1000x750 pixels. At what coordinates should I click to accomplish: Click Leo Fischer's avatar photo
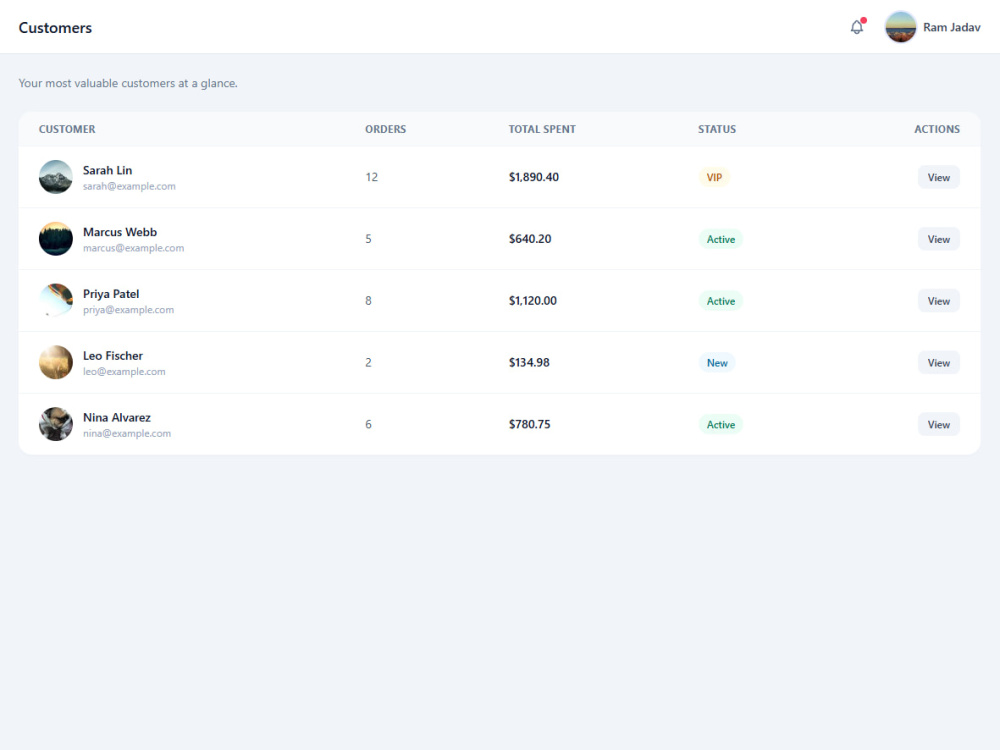click(55, 362)
